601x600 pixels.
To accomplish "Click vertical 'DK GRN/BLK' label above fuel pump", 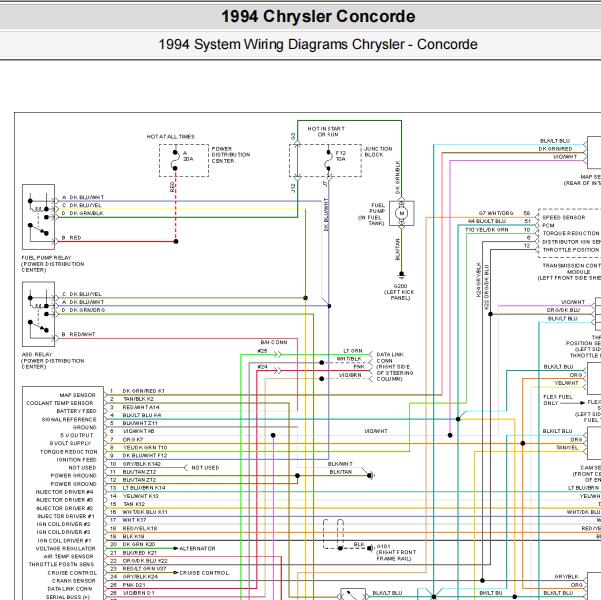I will tap(398, 177).
